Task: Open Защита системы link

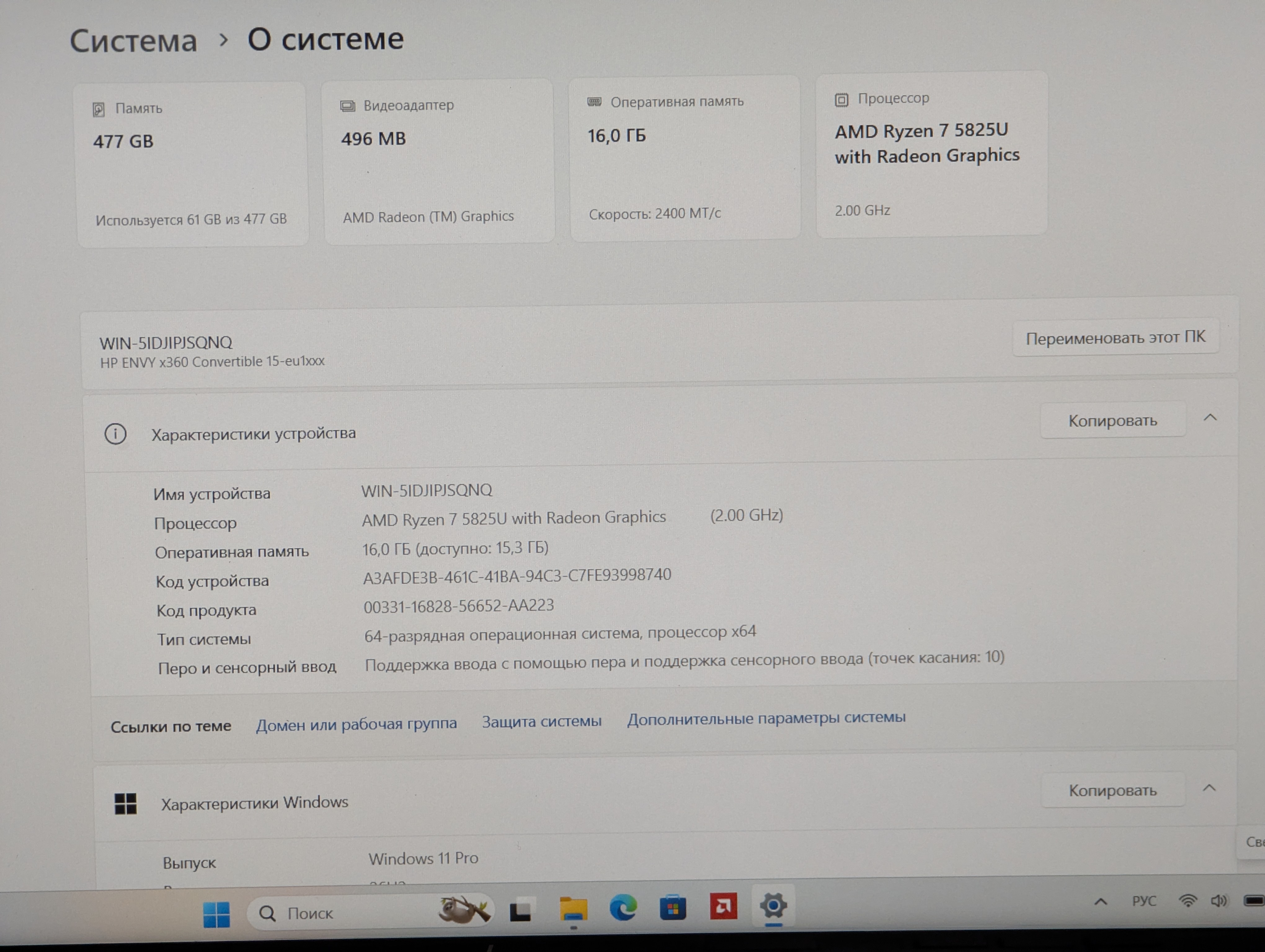Action: point(542,721)
